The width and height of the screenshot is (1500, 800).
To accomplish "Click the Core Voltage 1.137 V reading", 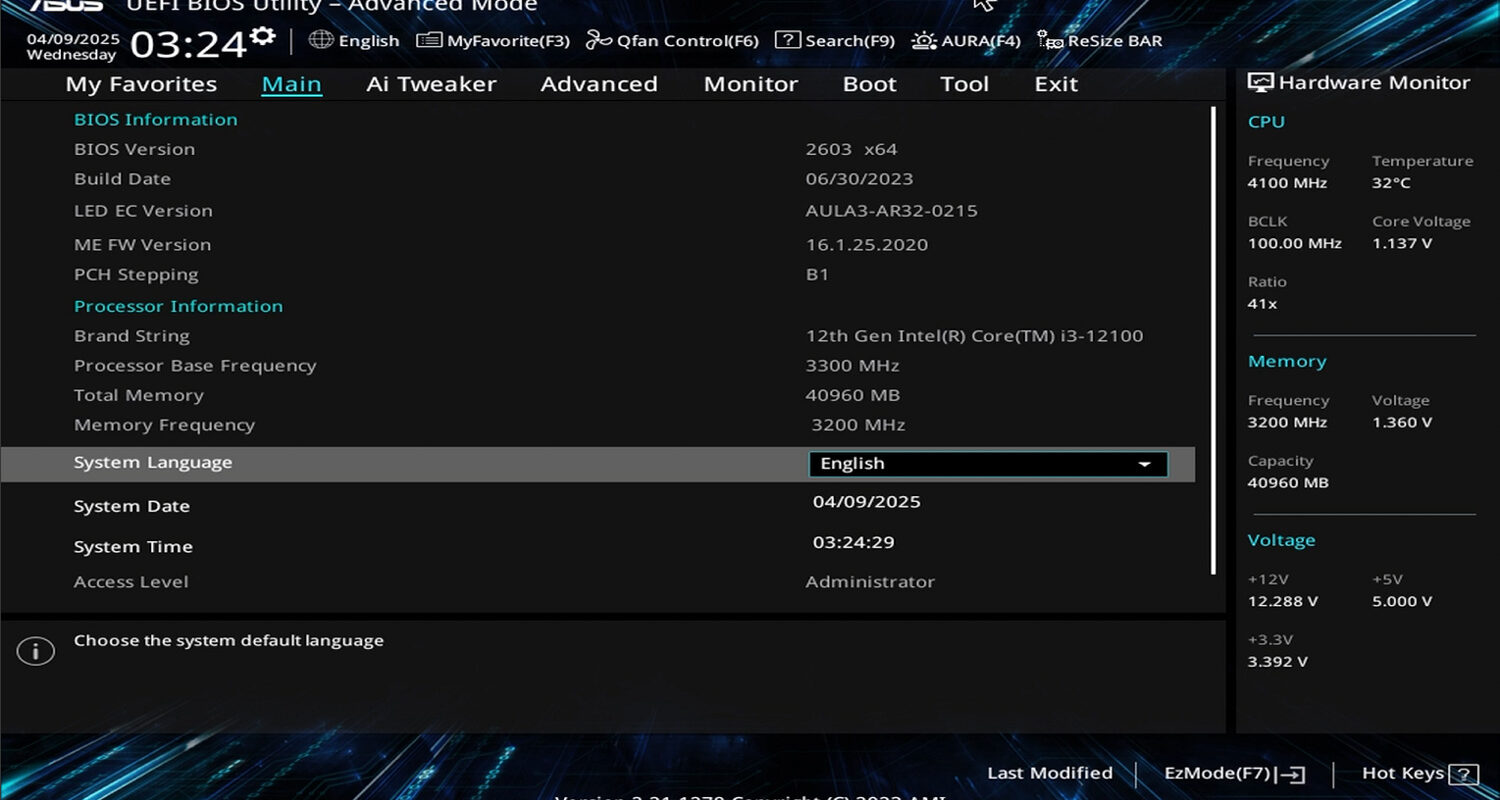I will click(x=1401, y=243).
